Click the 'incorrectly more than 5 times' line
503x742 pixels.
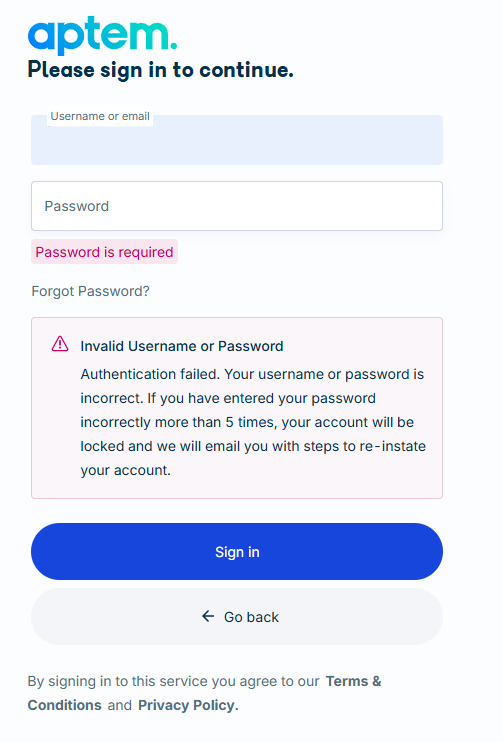tap(247, 422)
